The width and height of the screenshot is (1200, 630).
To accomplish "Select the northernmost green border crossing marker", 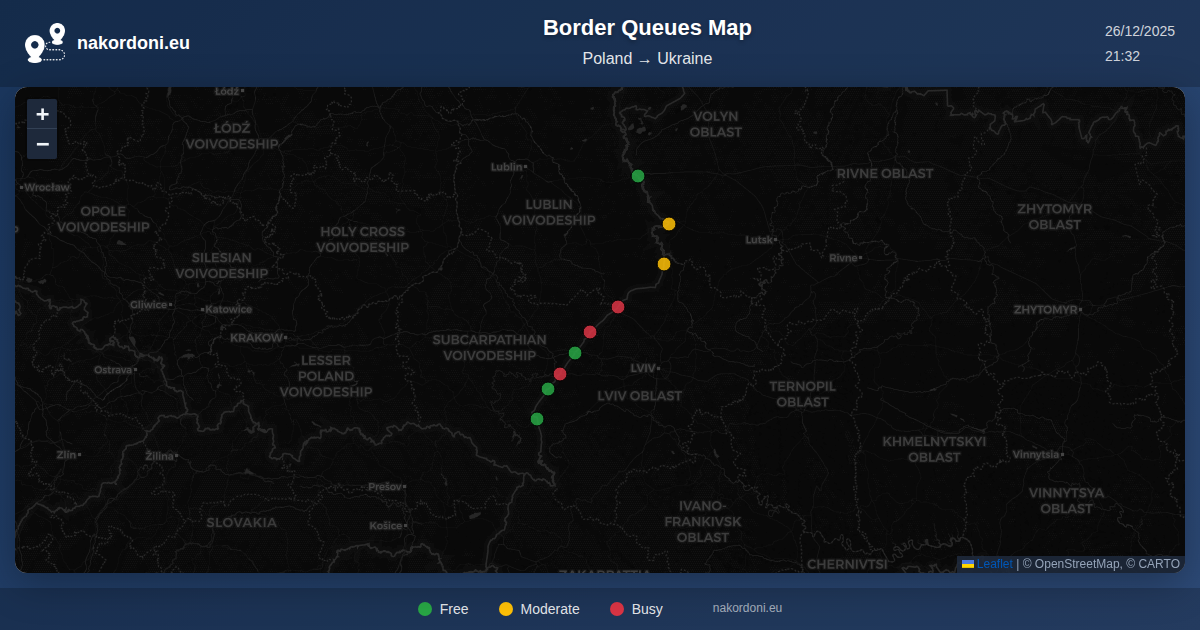I will pos(638,176).
